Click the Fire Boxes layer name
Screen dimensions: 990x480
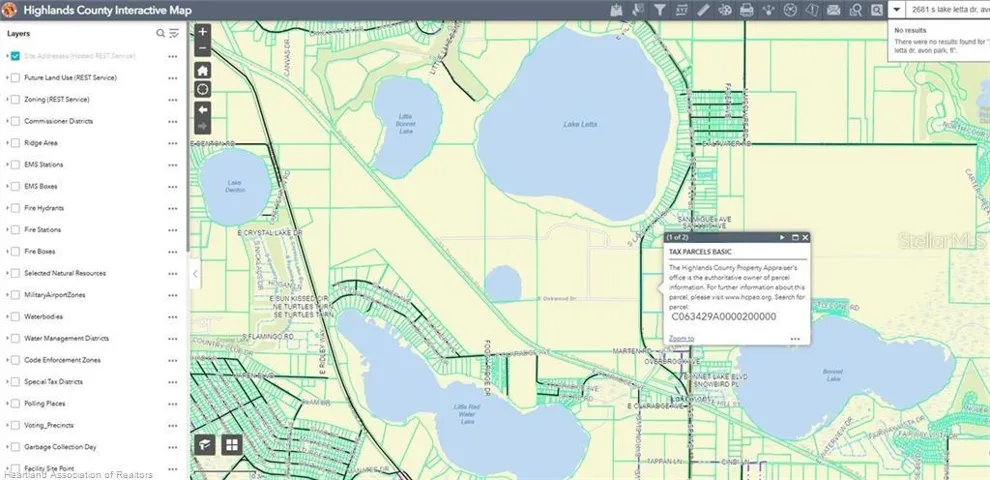tap(40, 251)
